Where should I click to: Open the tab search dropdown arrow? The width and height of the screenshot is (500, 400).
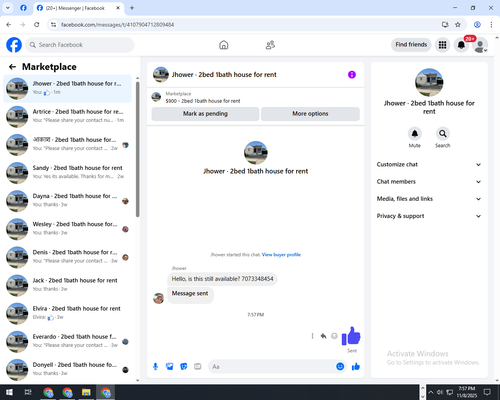tap(8, 8)
